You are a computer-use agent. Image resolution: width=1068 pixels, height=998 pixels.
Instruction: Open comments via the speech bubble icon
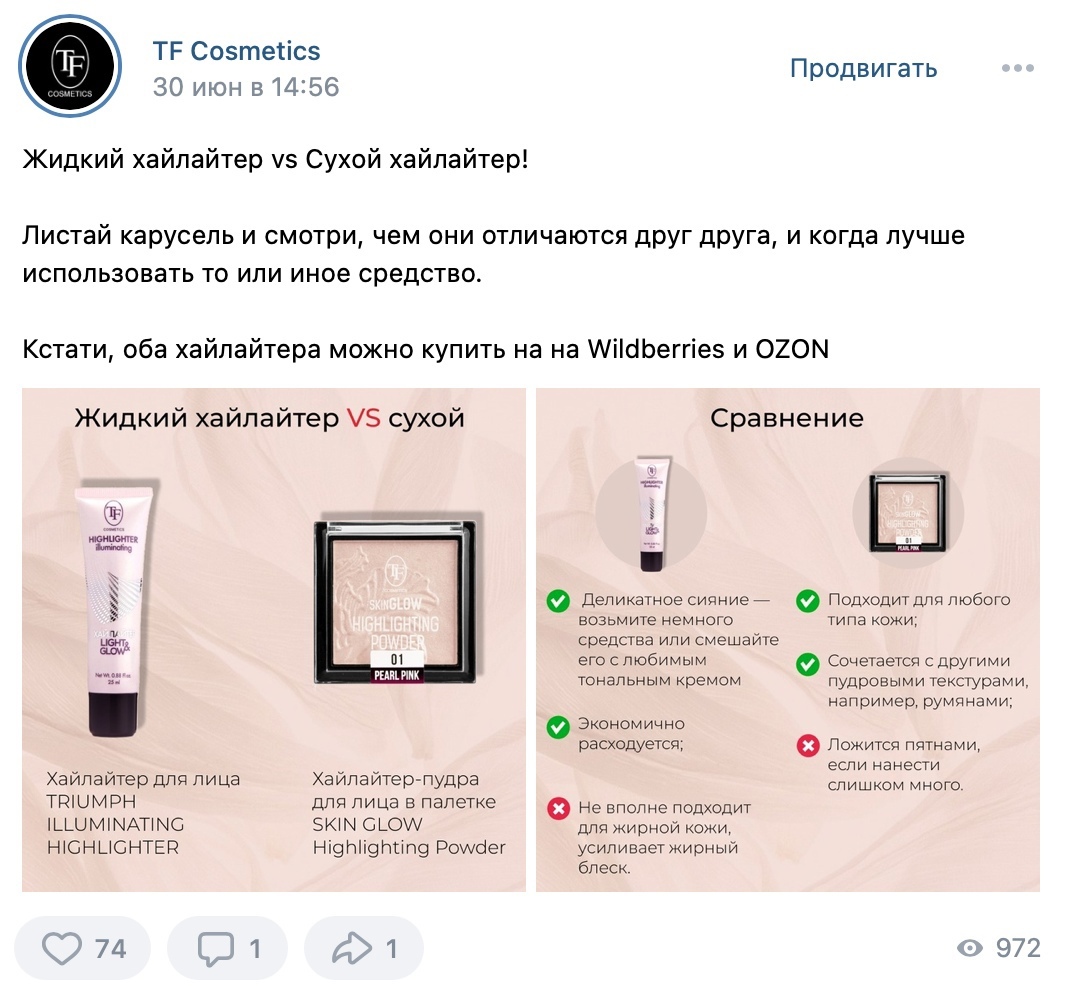[227, 948]
